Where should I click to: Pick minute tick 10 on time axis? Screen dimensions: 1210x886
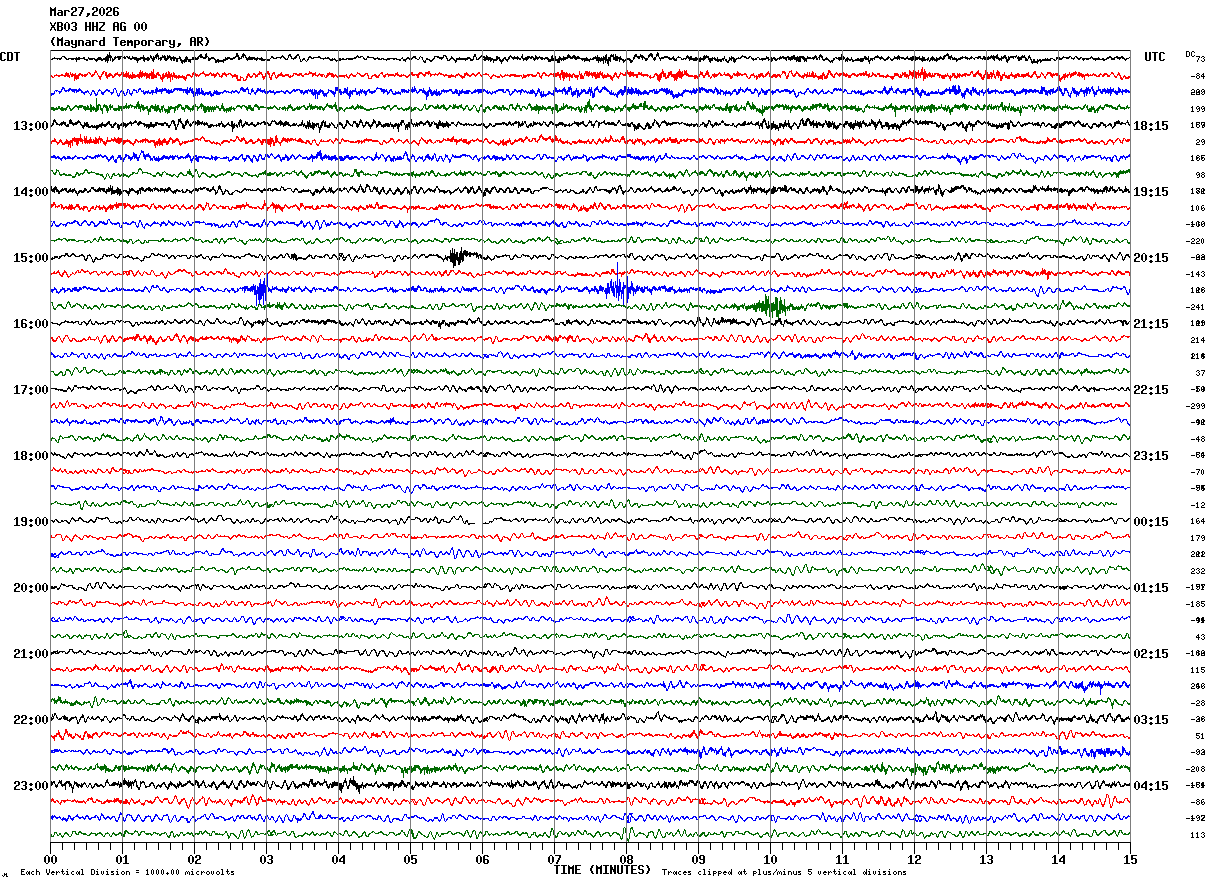pyautogui.click(x=770, y=859)
